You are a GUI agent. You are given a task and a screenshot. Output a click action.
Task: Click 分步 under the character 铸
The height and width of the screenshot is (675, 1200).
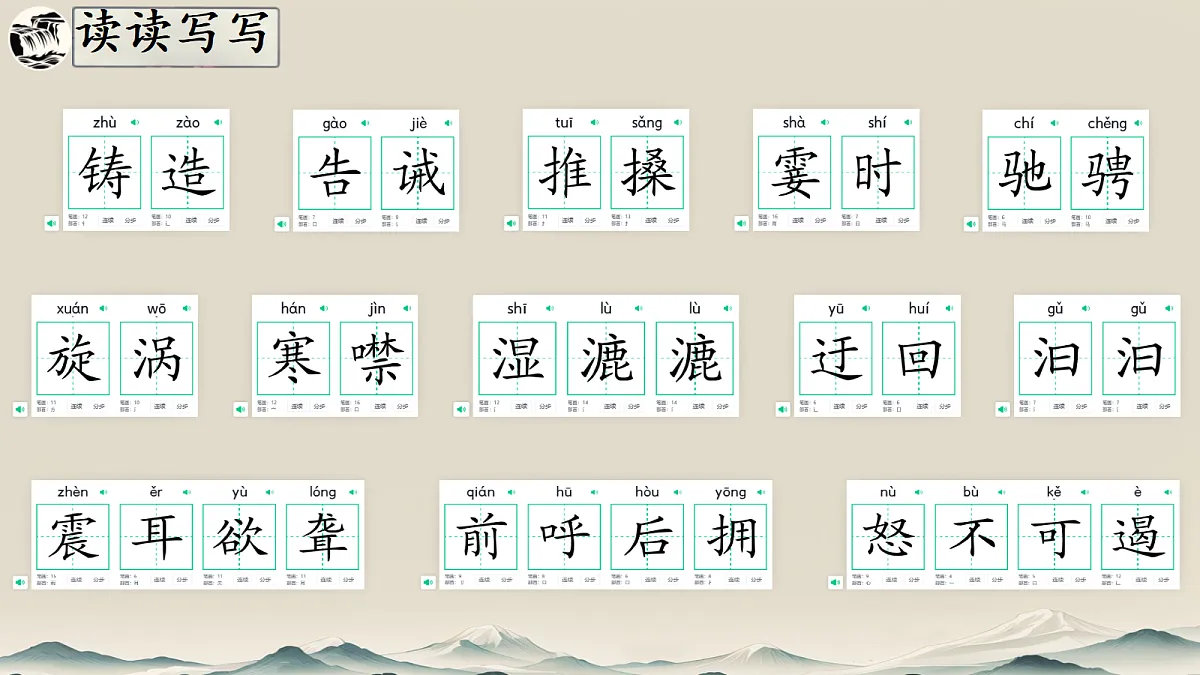(130, 220)
